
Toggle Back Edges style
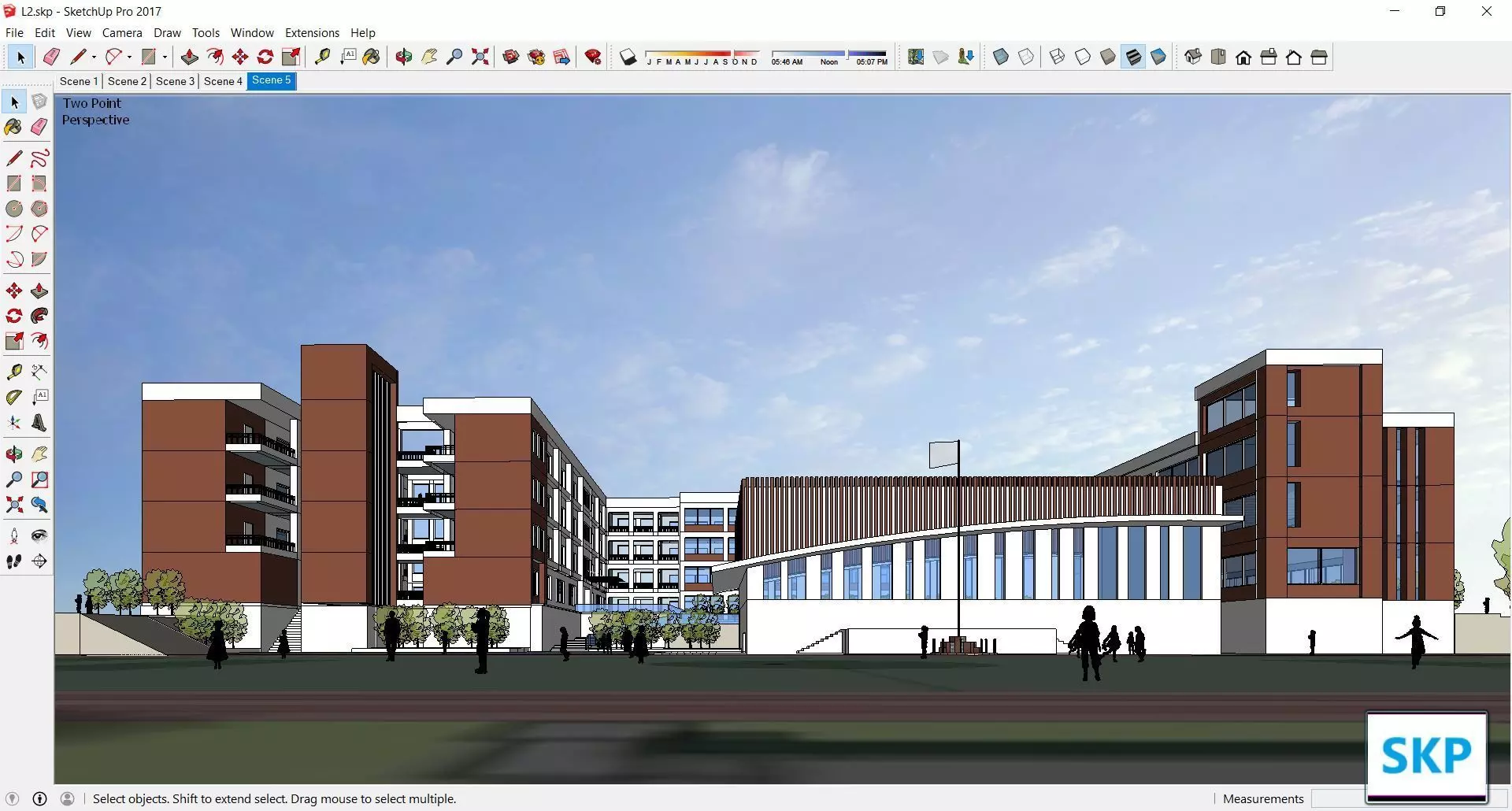point(1026,57)
